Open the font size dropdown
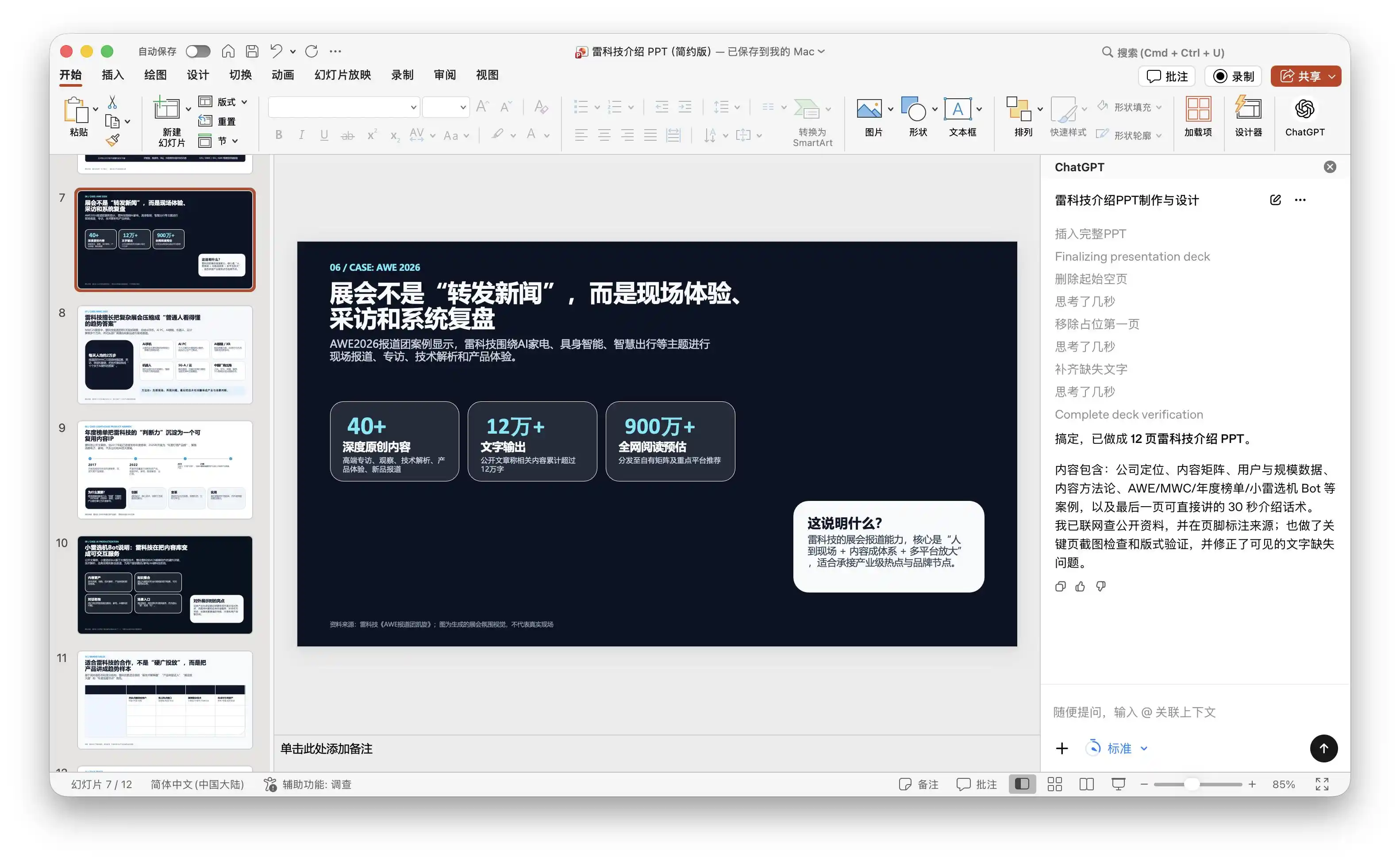Image resolution: width=1400 pixels, height=862 pixels. pos(463,107)
